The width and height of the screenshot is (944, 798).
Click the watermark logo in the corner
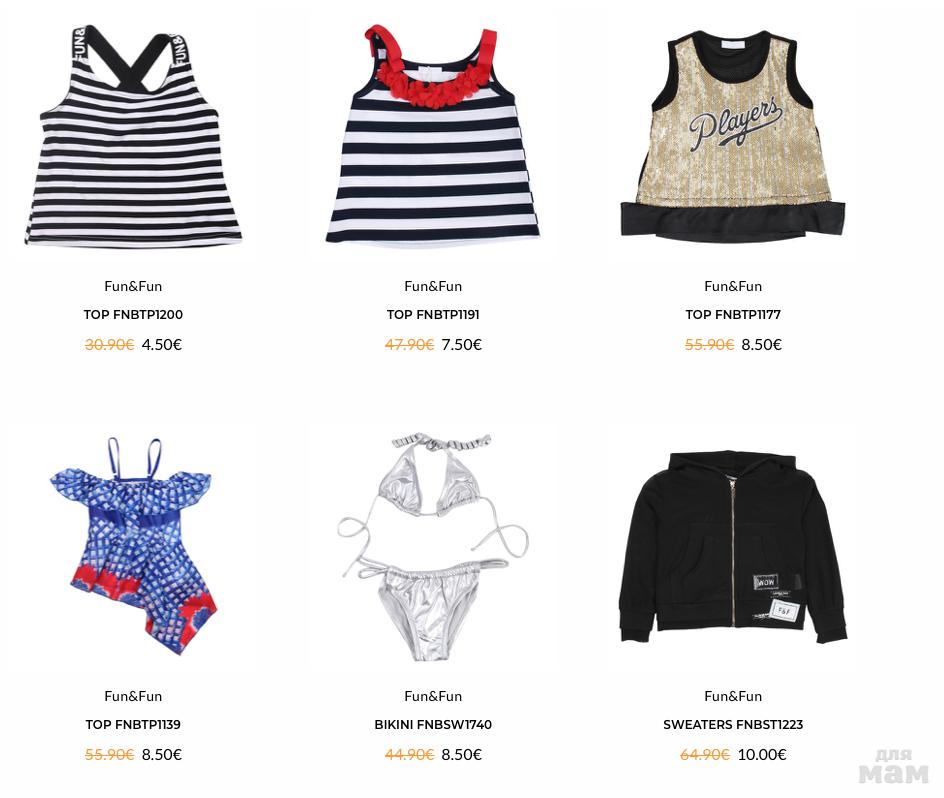[x=893, y=767]
